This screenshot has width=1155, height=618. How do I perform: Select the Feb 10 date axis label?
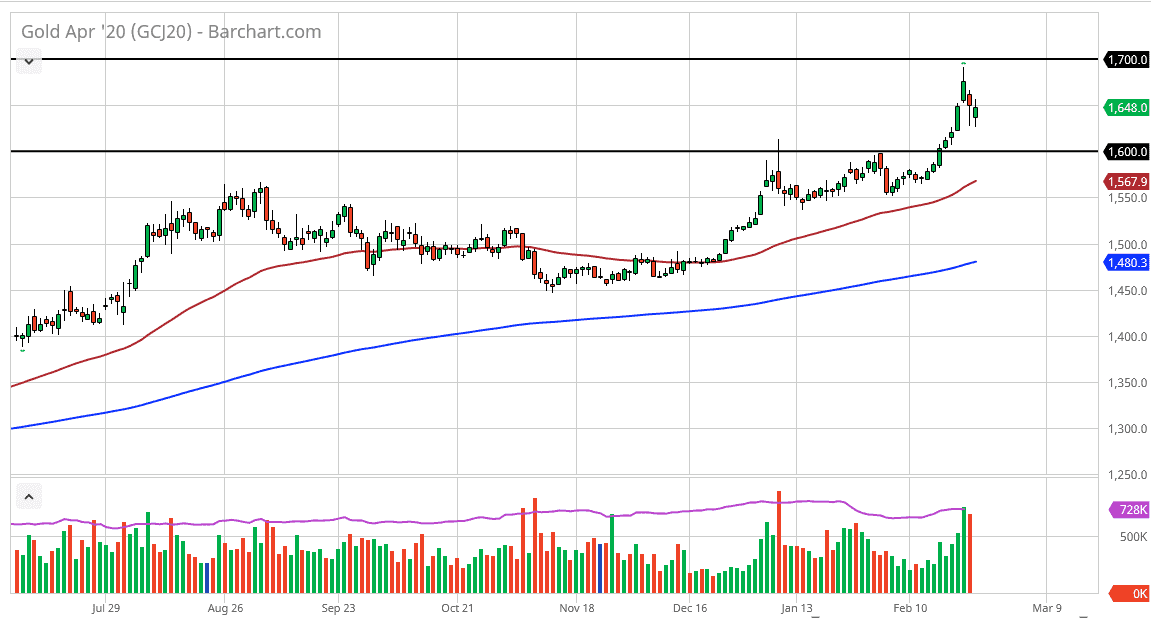coord(911,607)
